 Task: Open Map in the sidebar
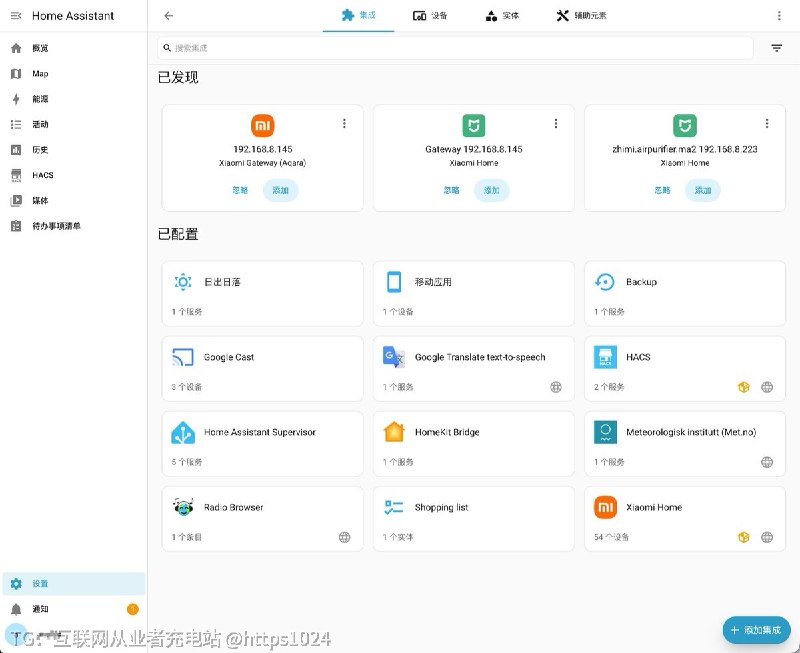pos(73,73)
